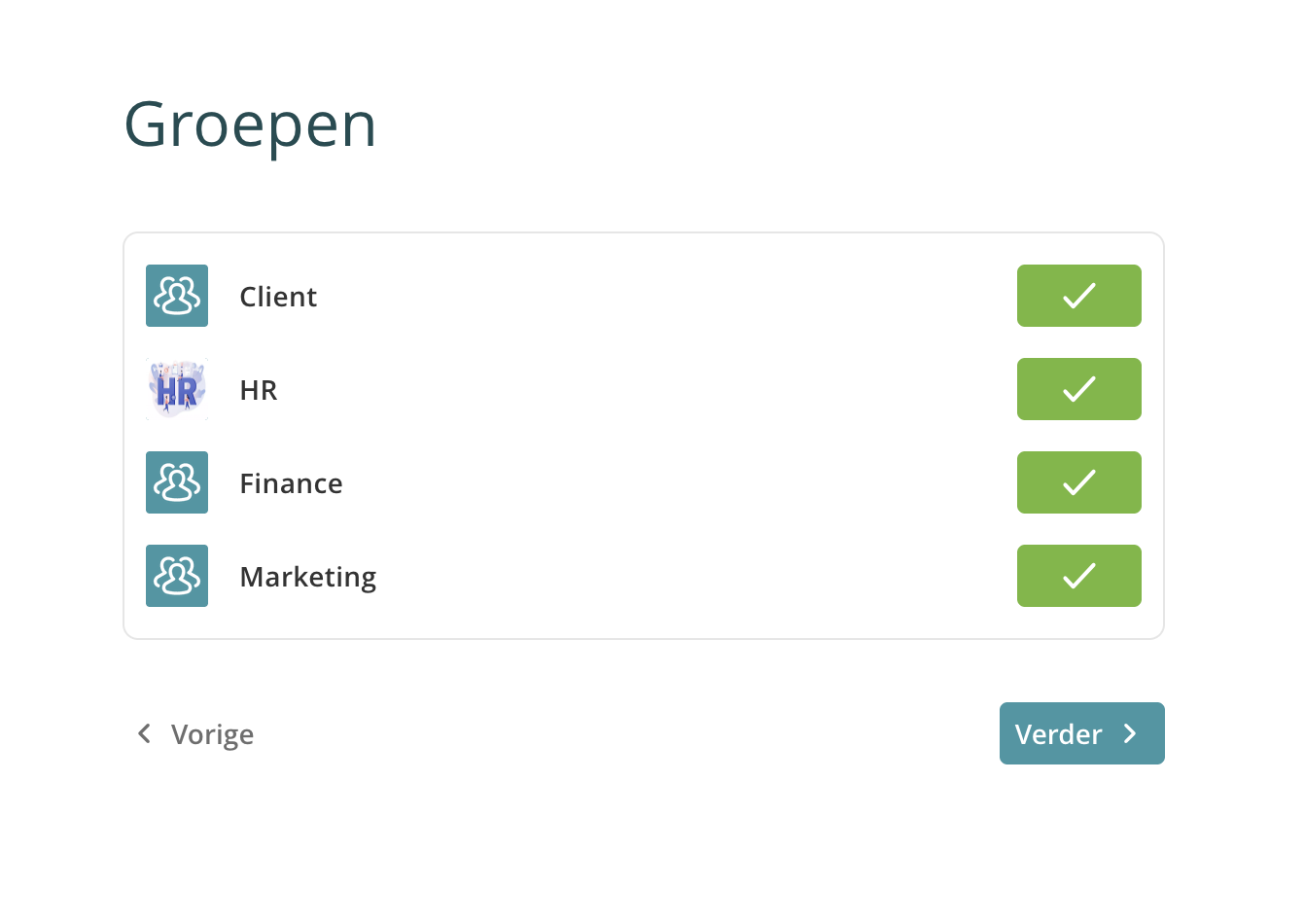Image resolution: width=1305 pixels, height=924 pixels.
Task: Toggle the green check for Client
Action: pos(1079,296)
